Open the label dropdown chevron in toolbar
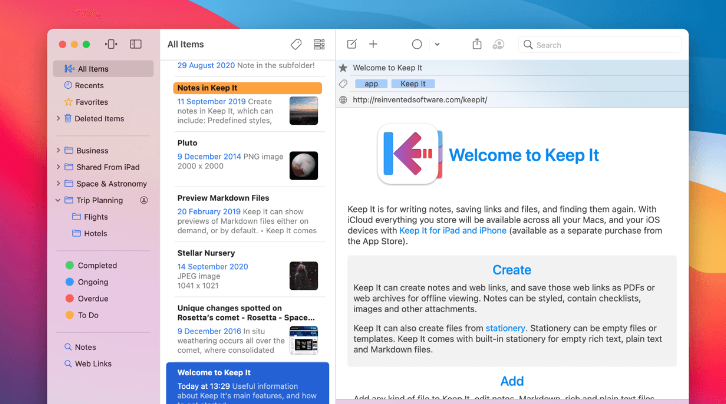This screenshot has height=404, width=726. (439, 45)
